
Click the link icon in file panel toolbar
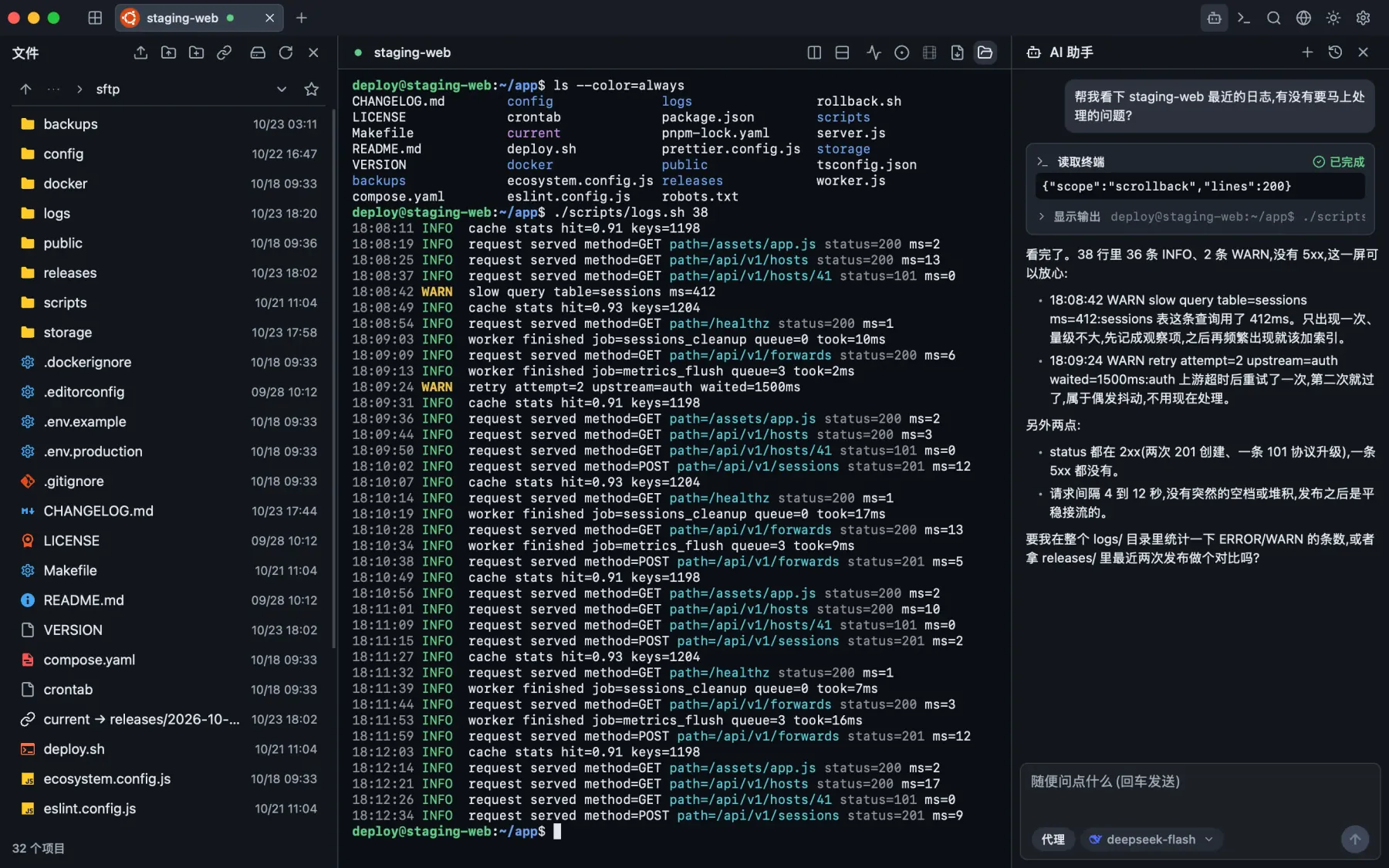[x=225, y=52]
